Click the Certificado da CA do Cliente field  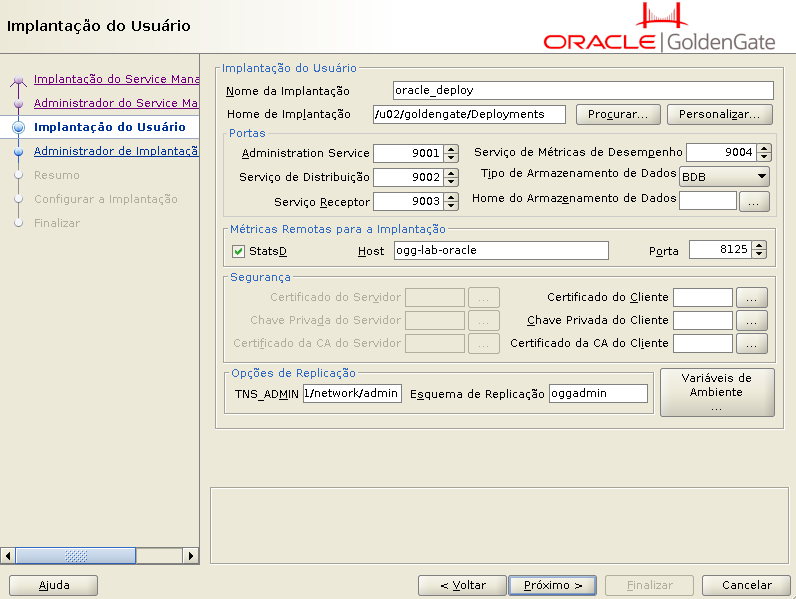(703, 343)
